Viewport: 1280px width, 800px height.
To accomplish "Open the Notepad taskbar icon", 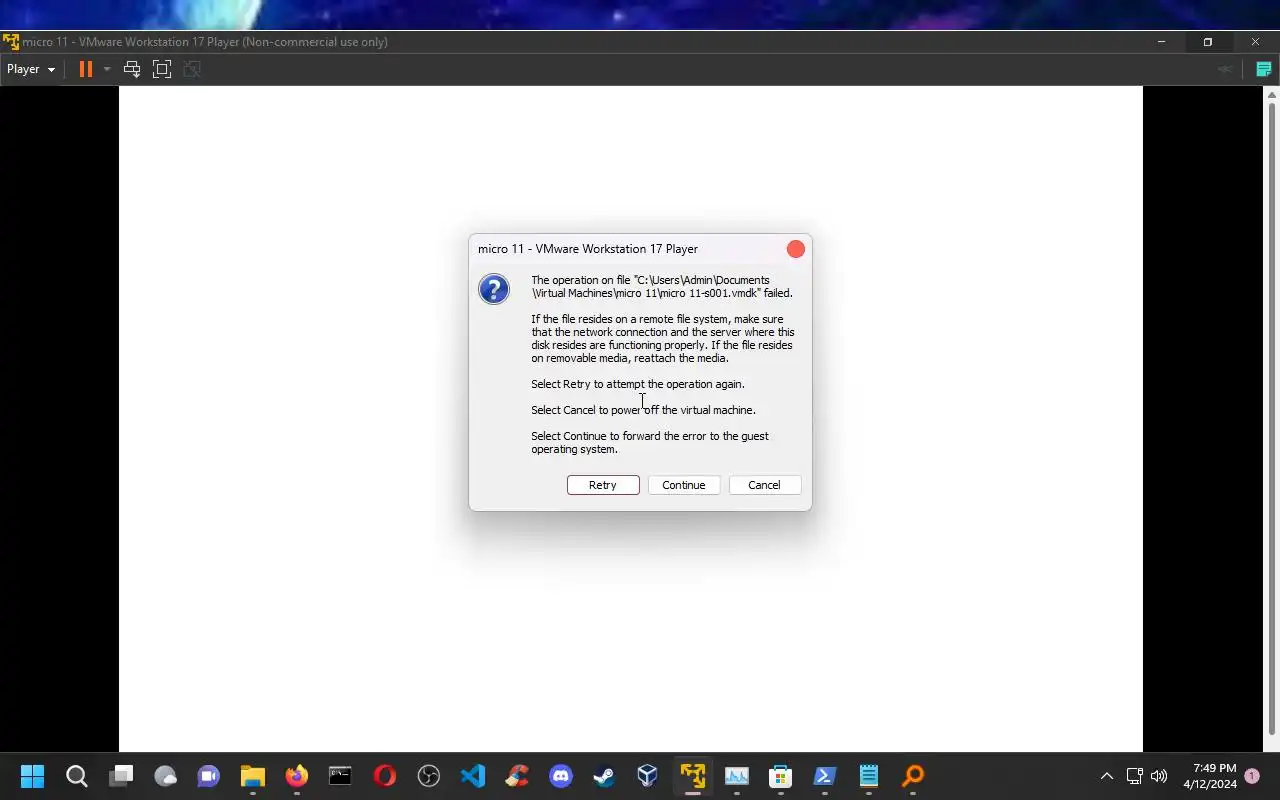I will 869,776.
